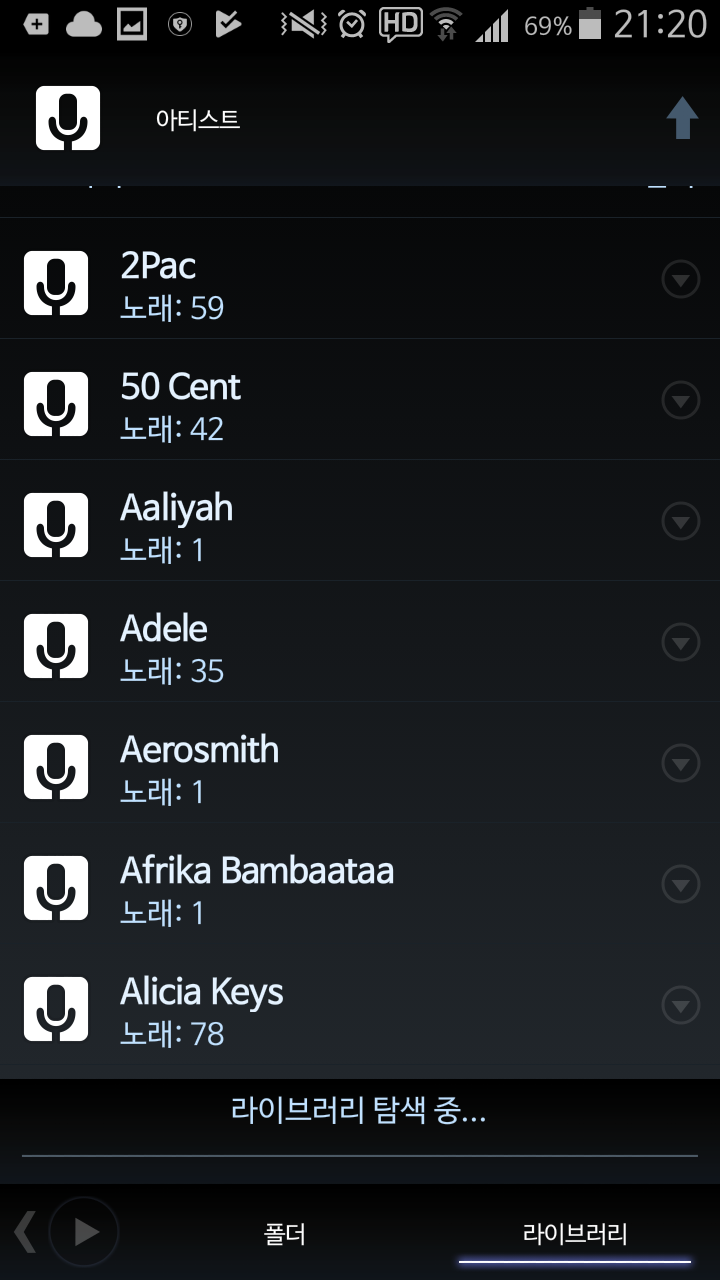720x1280 pixels.
Task: Open dropdown menu for 2Pac
Action: (681, 281)
